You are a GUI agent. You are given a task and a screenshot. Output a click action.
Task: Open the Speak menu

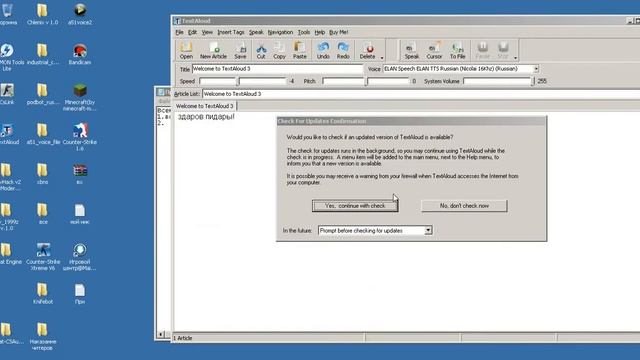[x=256, y=32]
